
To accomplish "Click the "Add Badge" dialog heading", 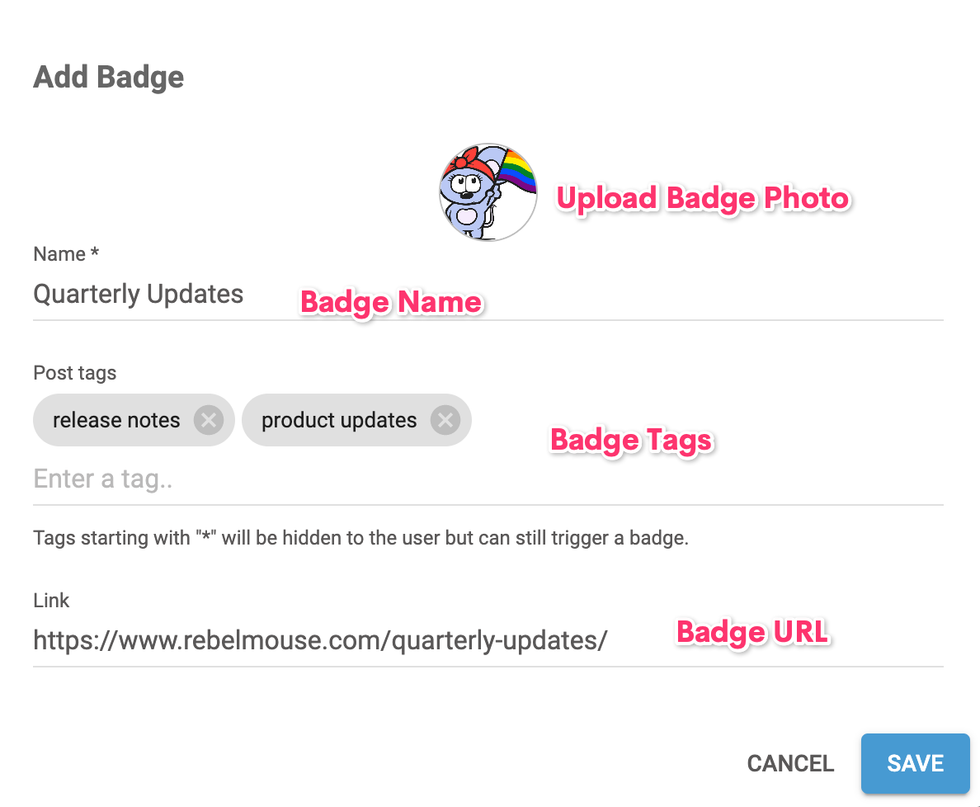I will pyautogui.click(x=109, y=77).
